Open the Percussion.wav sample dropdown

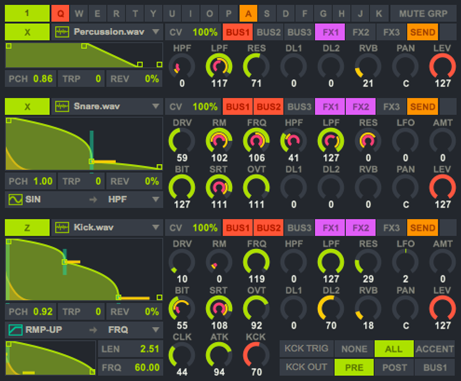click(x=155, y=32)
